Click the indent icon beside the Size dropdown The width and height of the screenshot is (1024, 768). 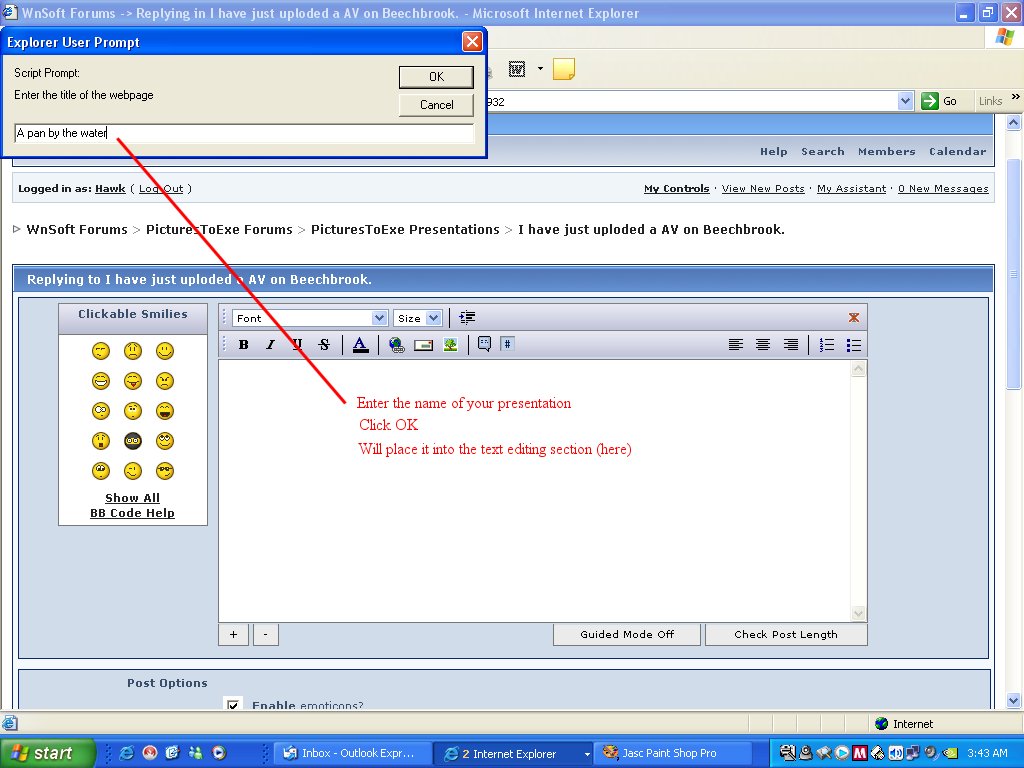pyautogui.click(x=467, y=318)
